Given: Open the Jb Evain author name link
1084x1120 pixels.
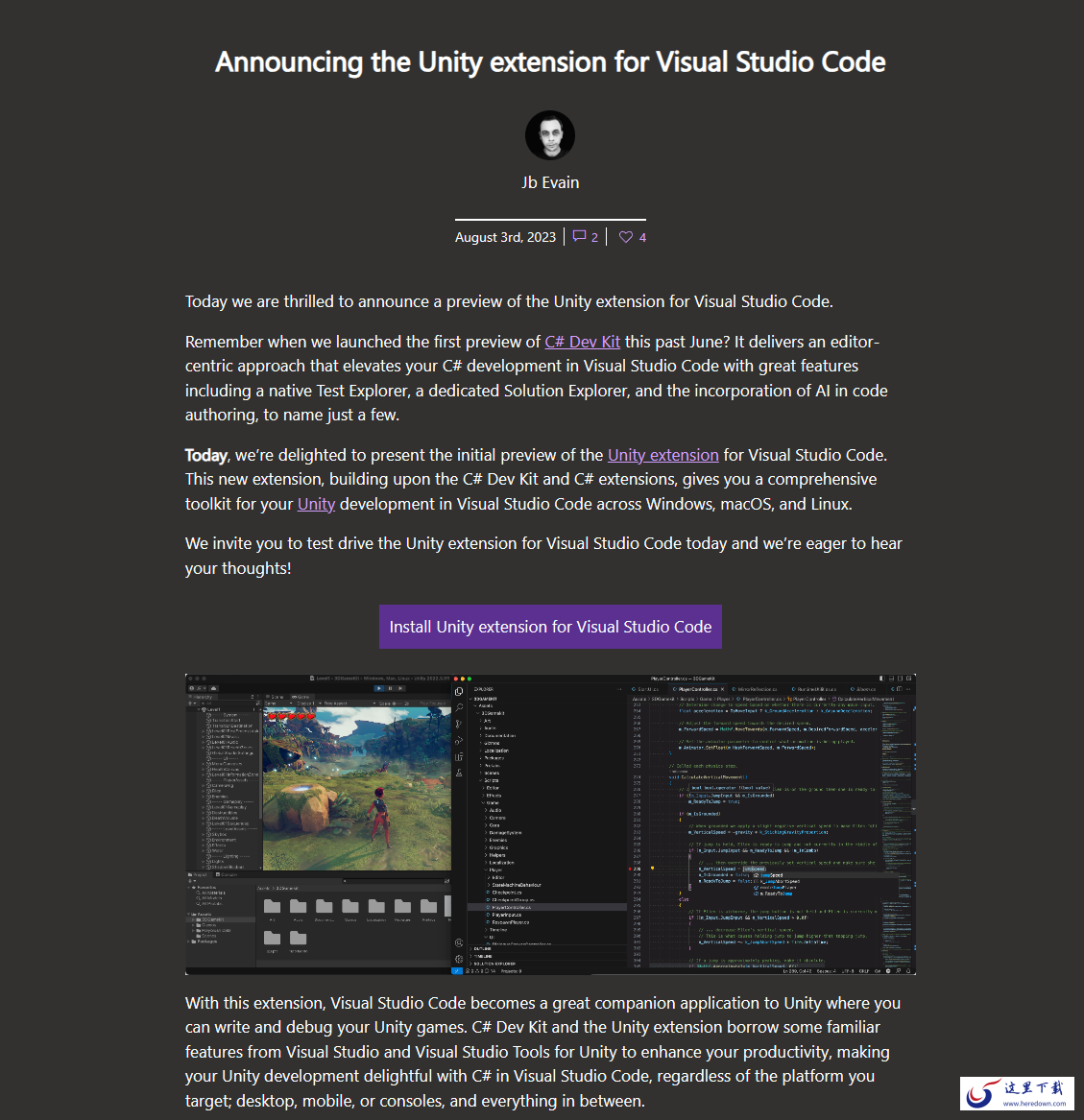Looking at the screenshot, I should pyautogui.click(x=550, y=183).
